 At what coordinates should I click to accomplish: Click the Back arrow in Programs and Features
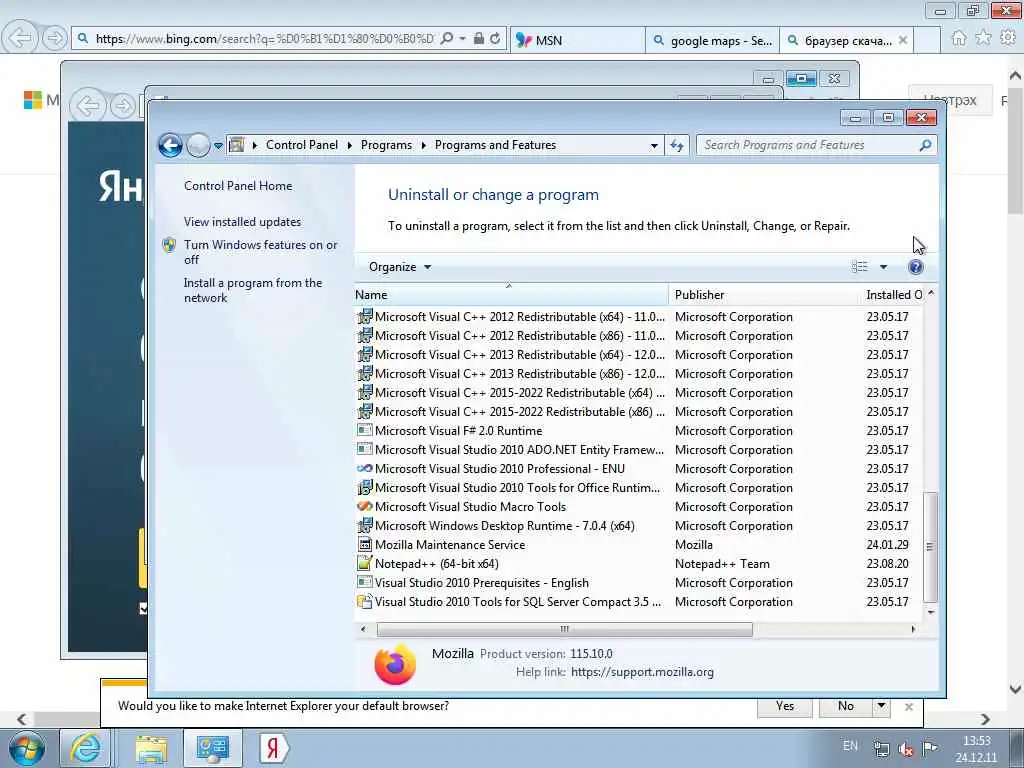point(170,145)
